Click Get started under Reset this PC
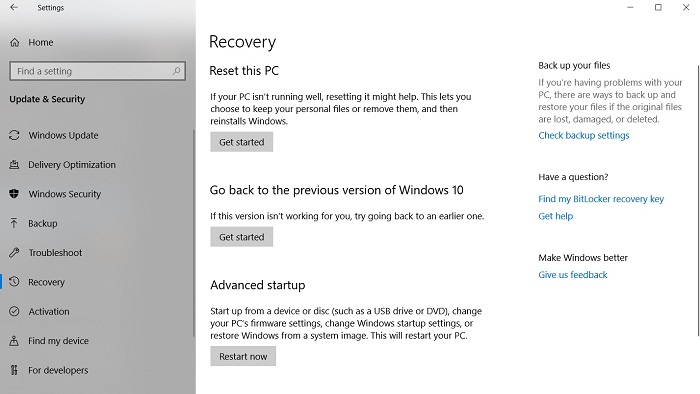This screenshot has height=394, width=700. click(x=242, y=142)
